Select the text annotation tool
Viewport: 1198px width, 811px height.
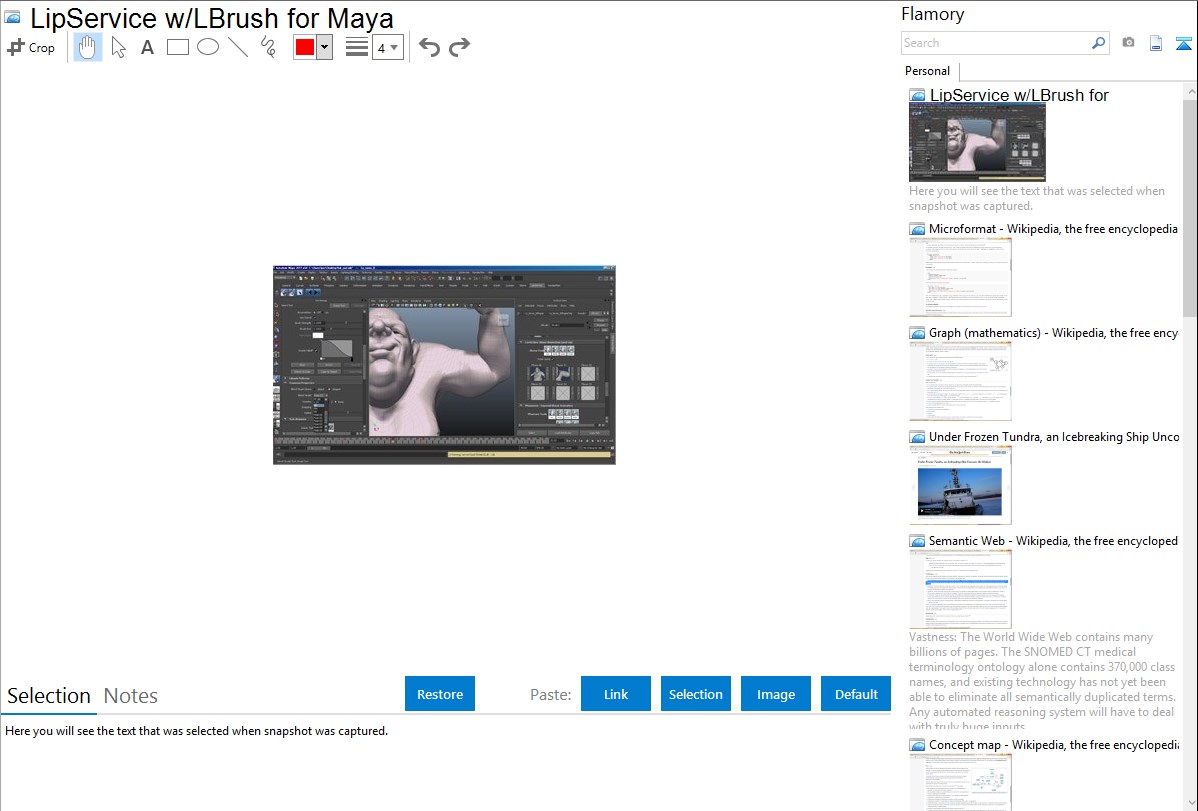click(147, 47)
